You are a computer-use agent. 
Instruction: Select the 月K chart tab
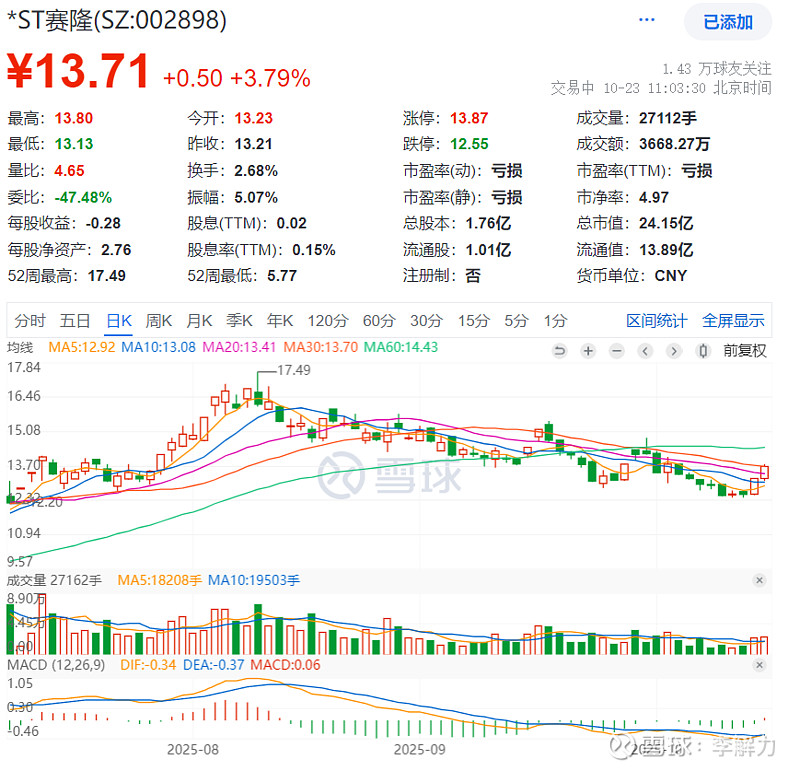pos(199,321)
